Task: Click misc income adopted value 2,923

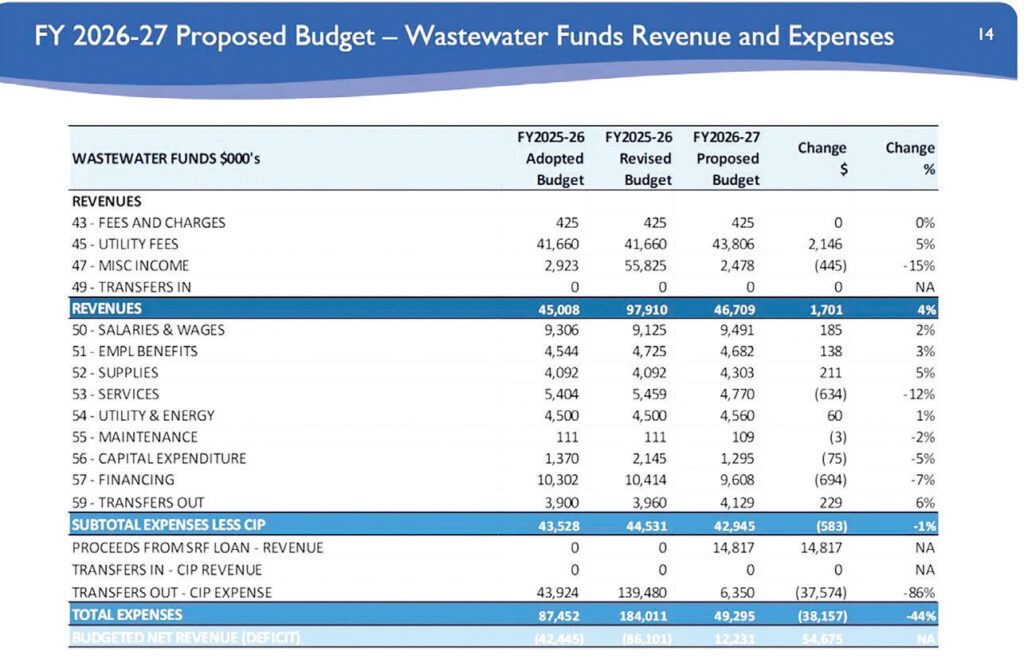Action: pyautogui.click(x=561, y=266)
